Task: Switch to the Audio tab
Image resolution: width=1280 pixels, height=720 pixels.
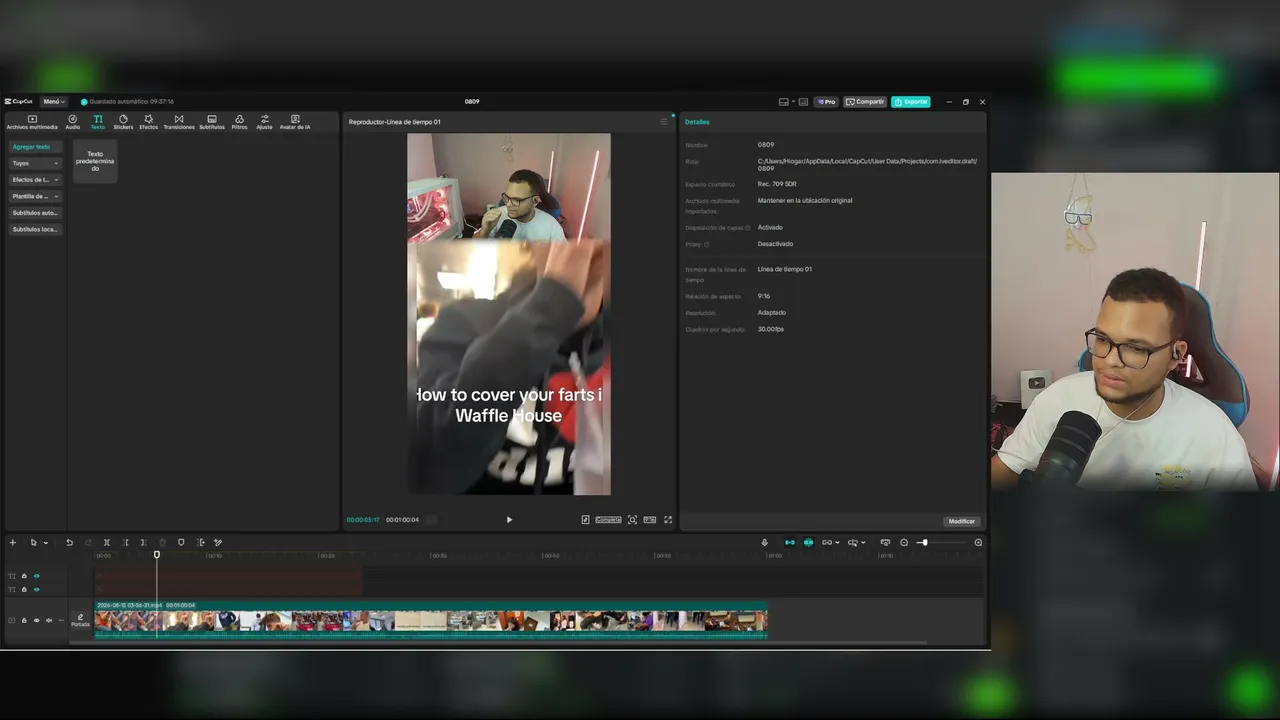Action: coord(73,122)
